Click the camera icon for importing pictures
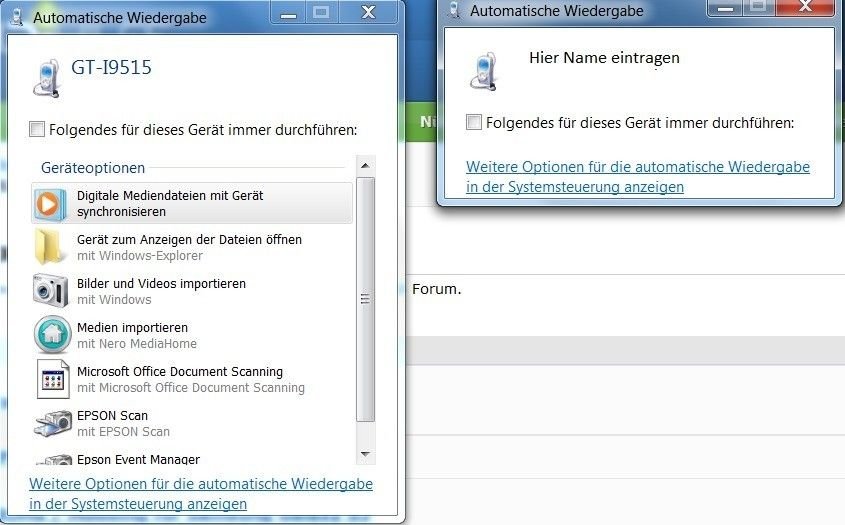Image resolution: width=845 pixels, height=525 pixels. [51, 291]
